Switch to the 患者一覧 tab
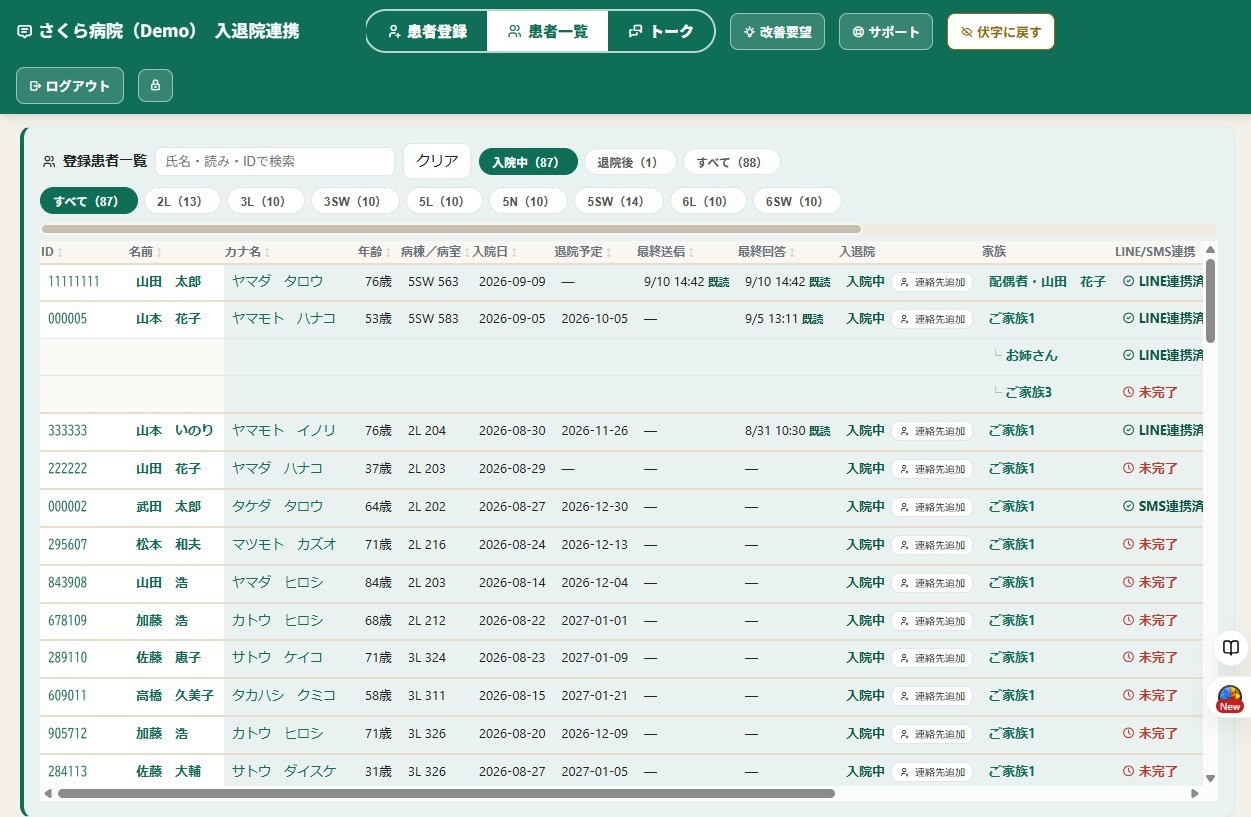Screen dimensions: 1251x817 tap(547, 31)
